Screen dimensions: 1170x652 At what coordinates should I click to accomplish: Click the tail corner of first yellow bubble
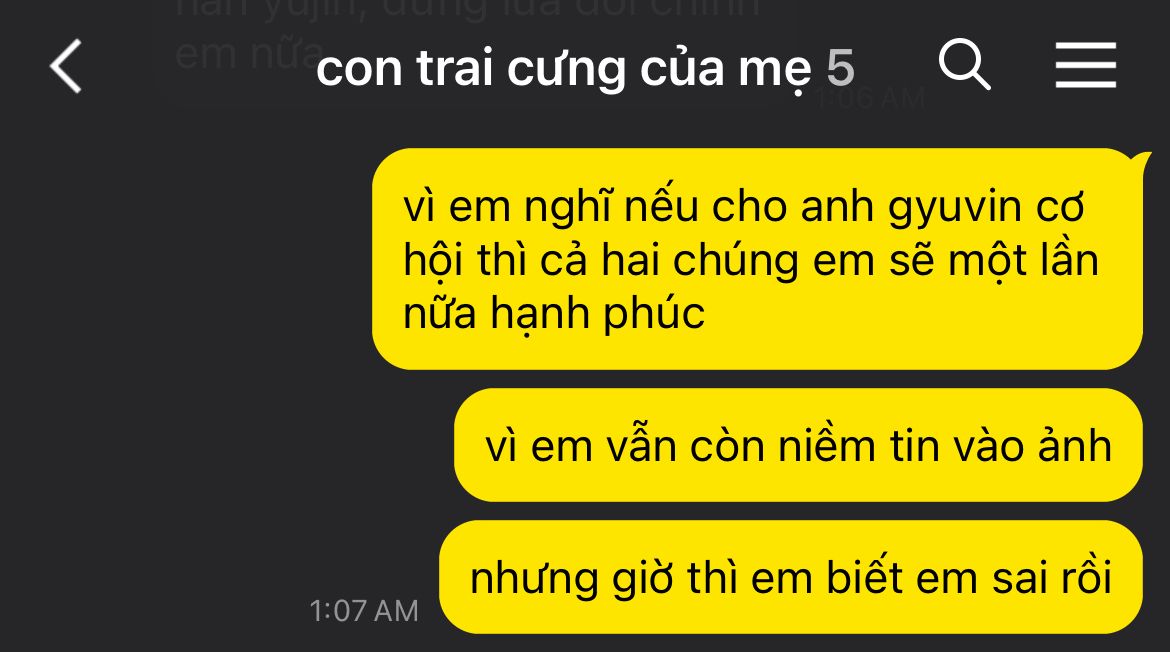pyautogui.click(x=1142, y=159)
